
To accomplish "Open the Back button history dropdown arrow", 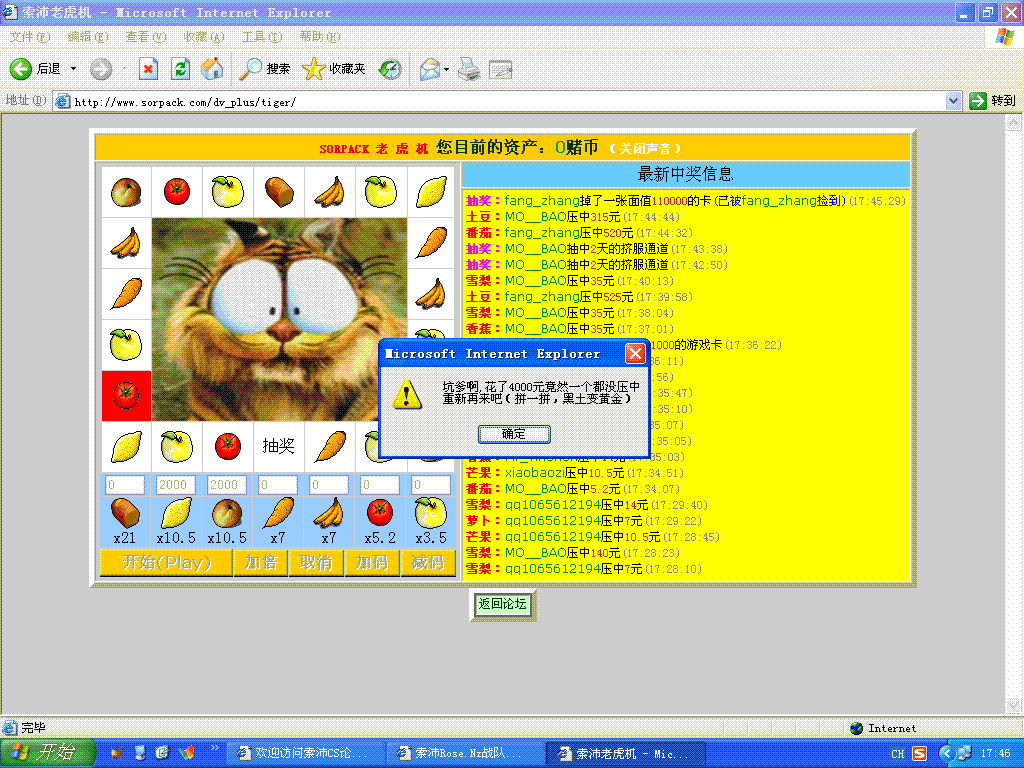I will click(73, 69).
